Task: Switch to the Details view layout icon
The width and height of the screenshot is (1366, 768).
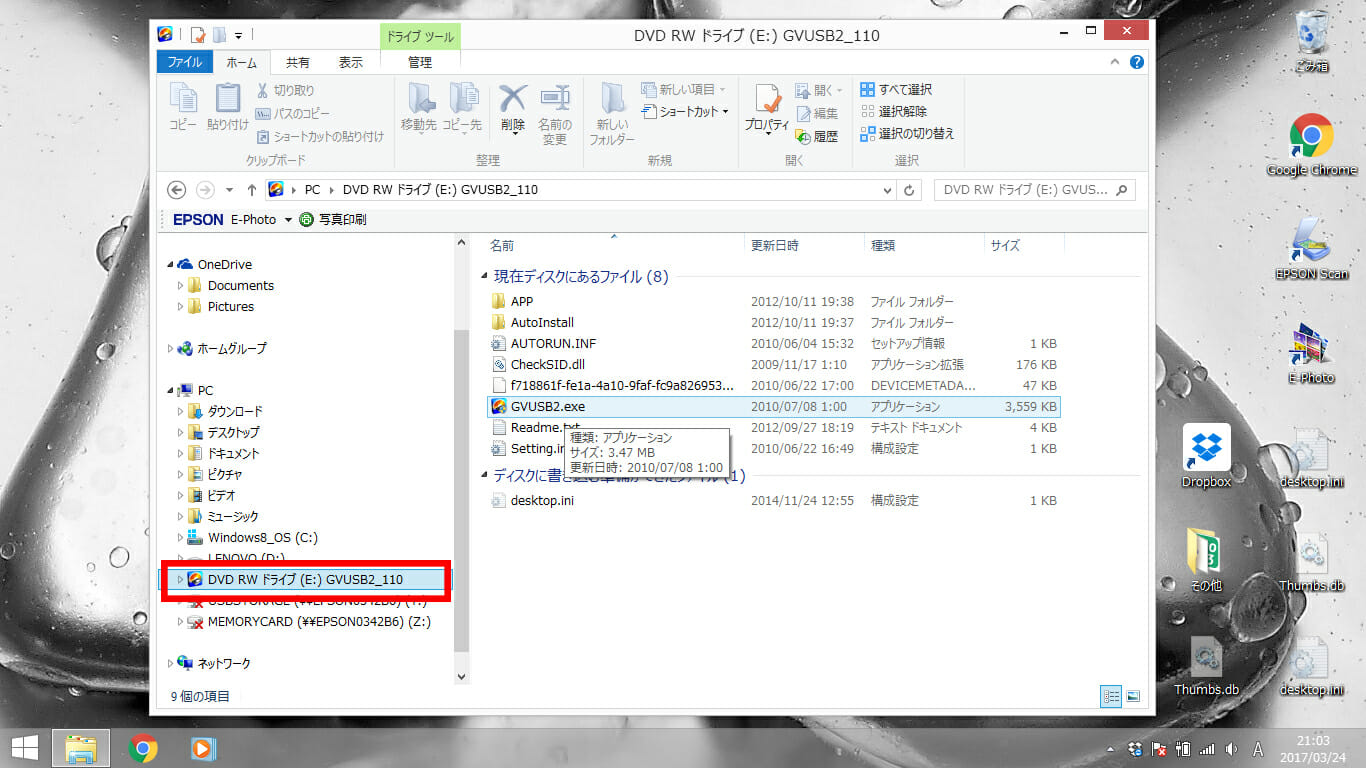Action: (1111, 696)
